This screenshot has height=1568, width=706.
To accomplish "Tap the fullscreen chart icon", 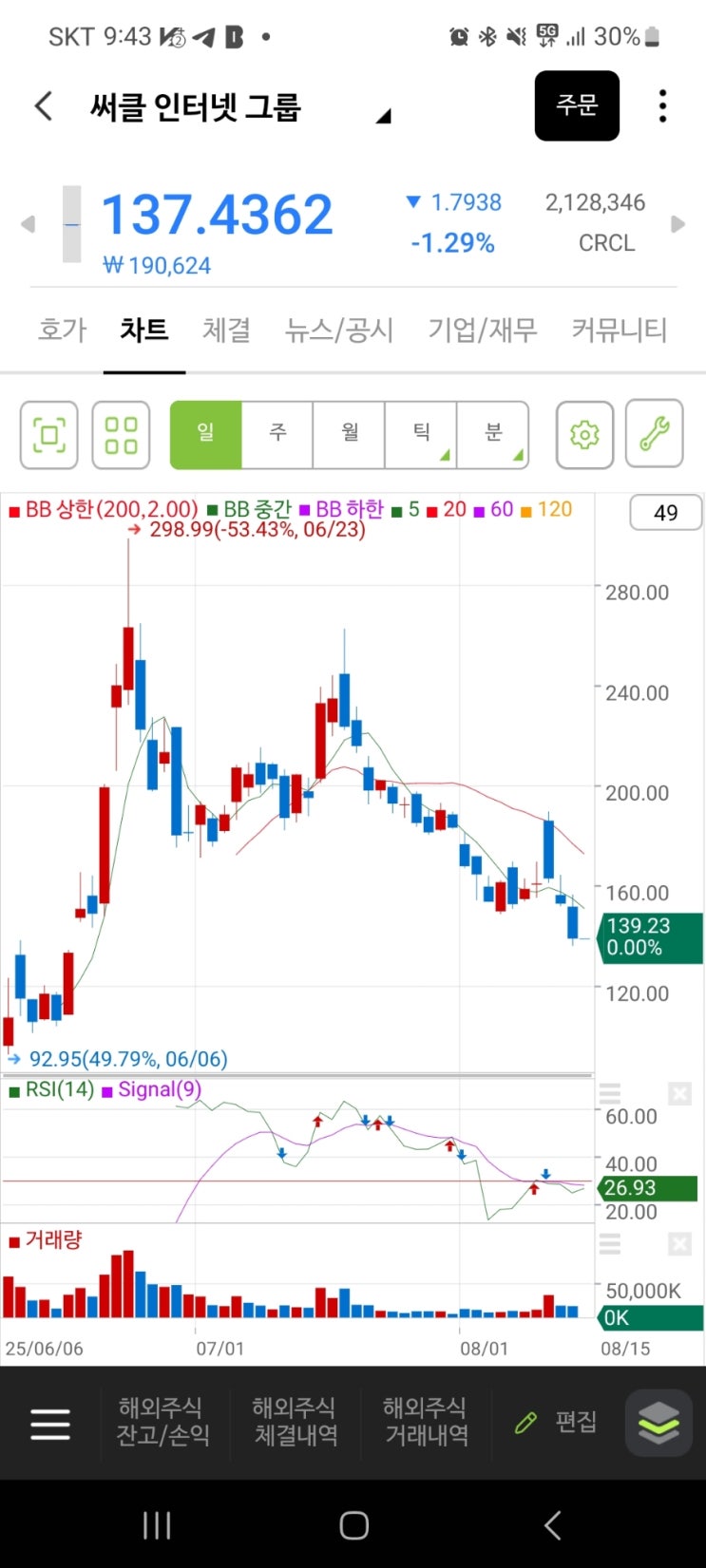I will coord(49,435).
